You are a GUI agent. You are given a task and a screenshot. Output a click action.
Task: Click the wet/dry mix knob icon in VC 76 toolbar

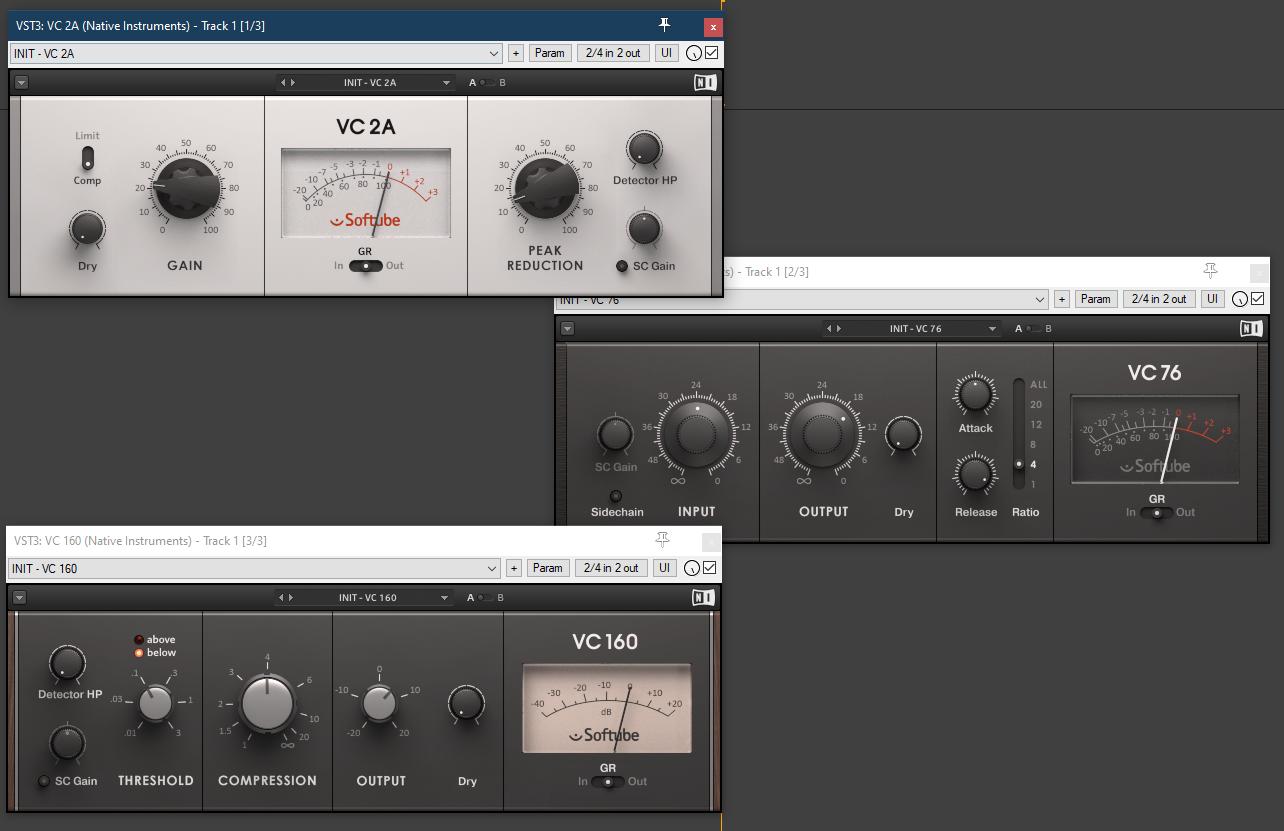[x=1240, y=299]
